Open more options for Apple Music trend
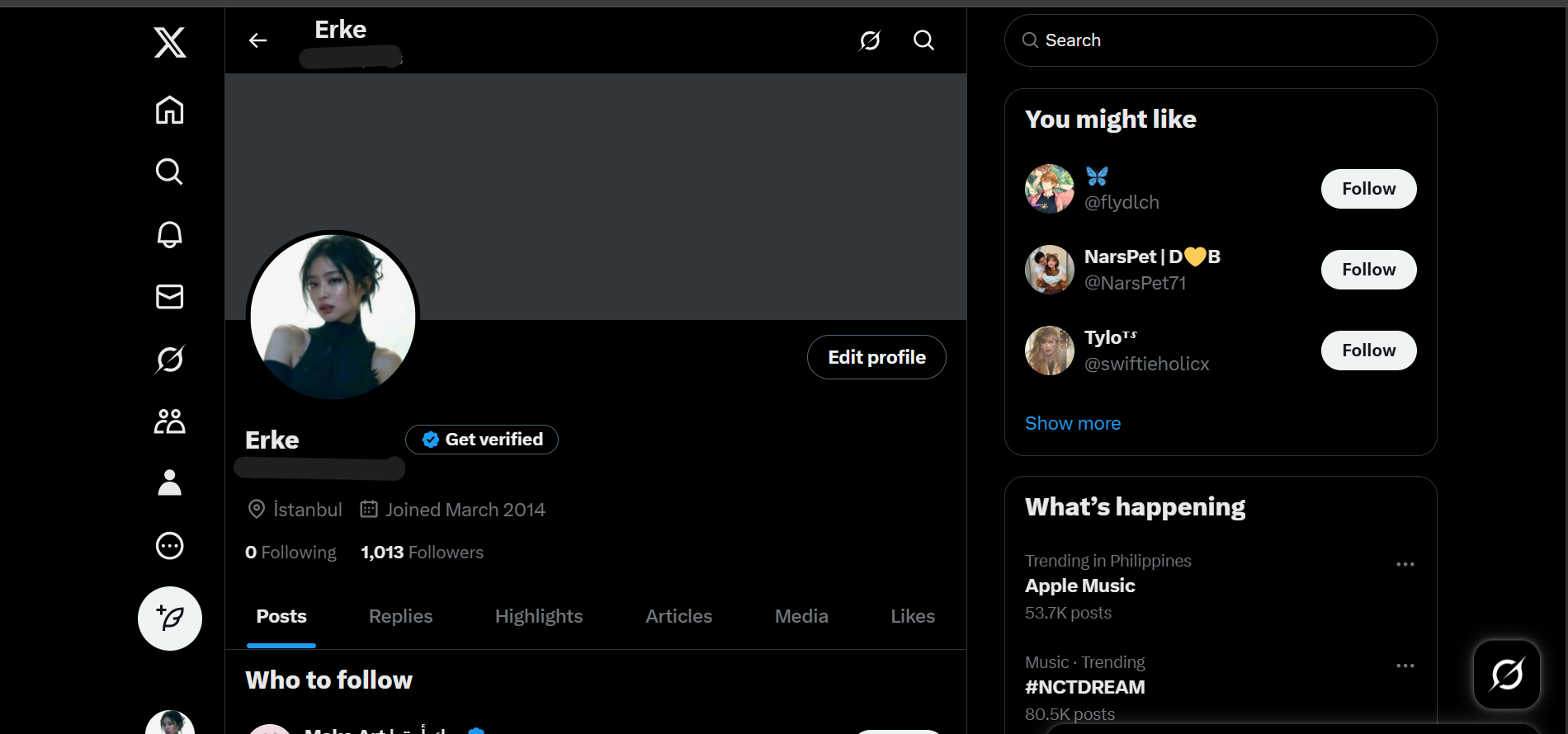1568x734 pixels. pos(1405,564)
